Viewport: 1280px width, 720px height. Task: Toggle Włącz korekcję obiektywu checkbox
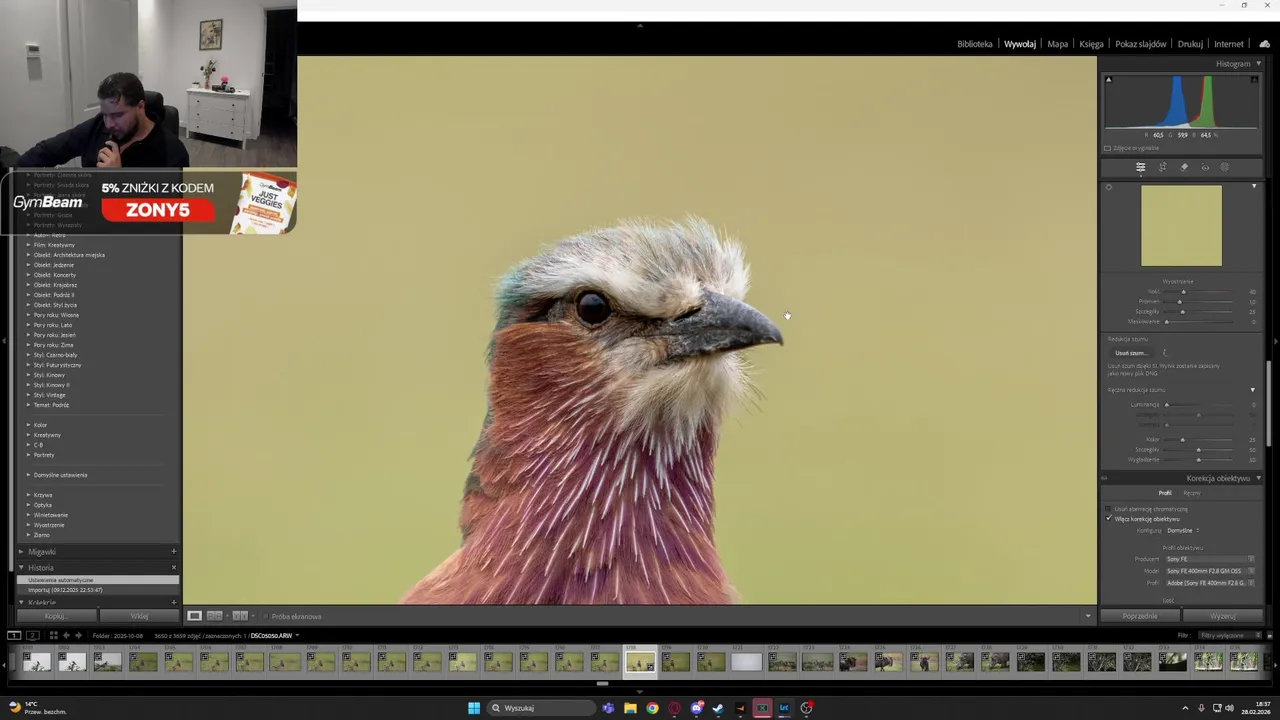tap(1108, 519)
